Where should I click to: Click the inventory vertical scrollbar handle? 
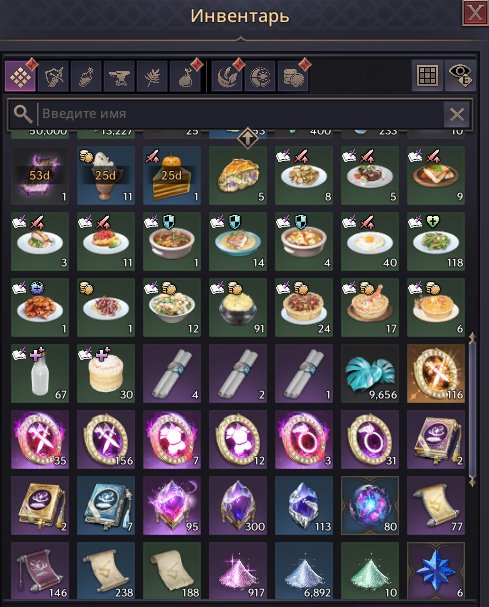pos(472,409)
